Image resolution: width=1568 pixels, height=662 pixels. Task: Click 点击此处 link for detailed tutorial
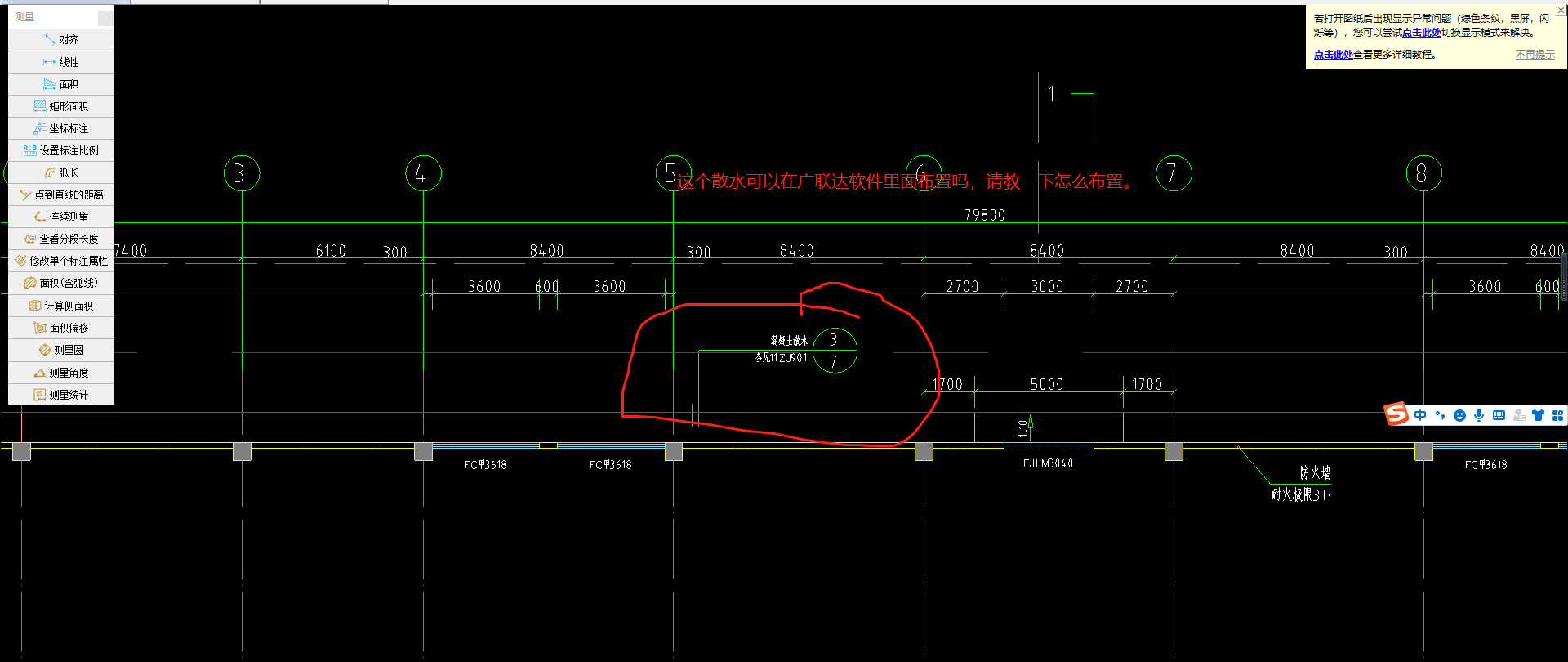(1333, 55)
